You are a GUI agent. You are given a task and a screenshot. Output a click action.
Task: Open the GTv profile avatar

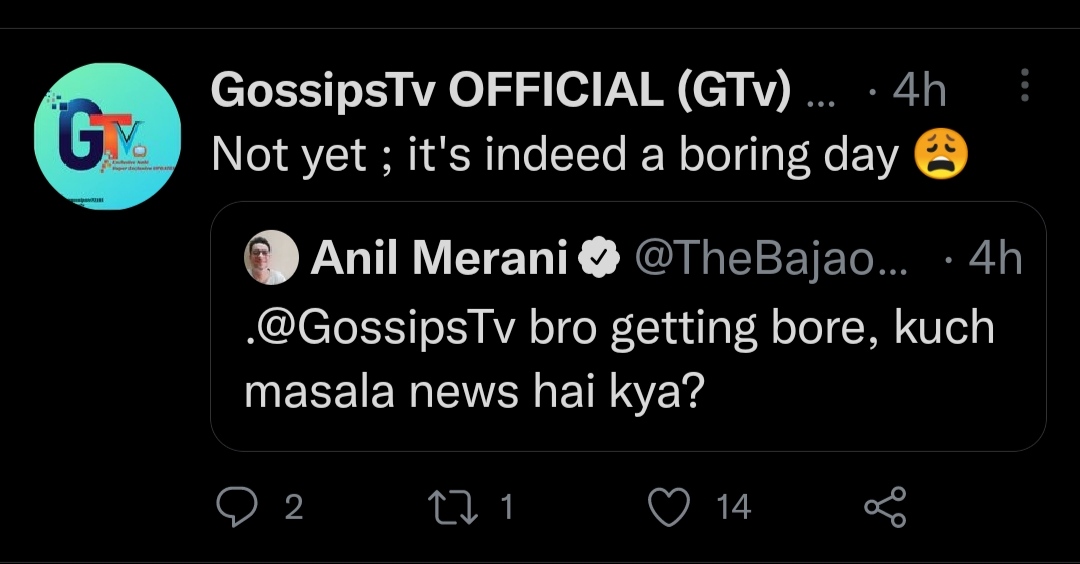pos(107,137)
